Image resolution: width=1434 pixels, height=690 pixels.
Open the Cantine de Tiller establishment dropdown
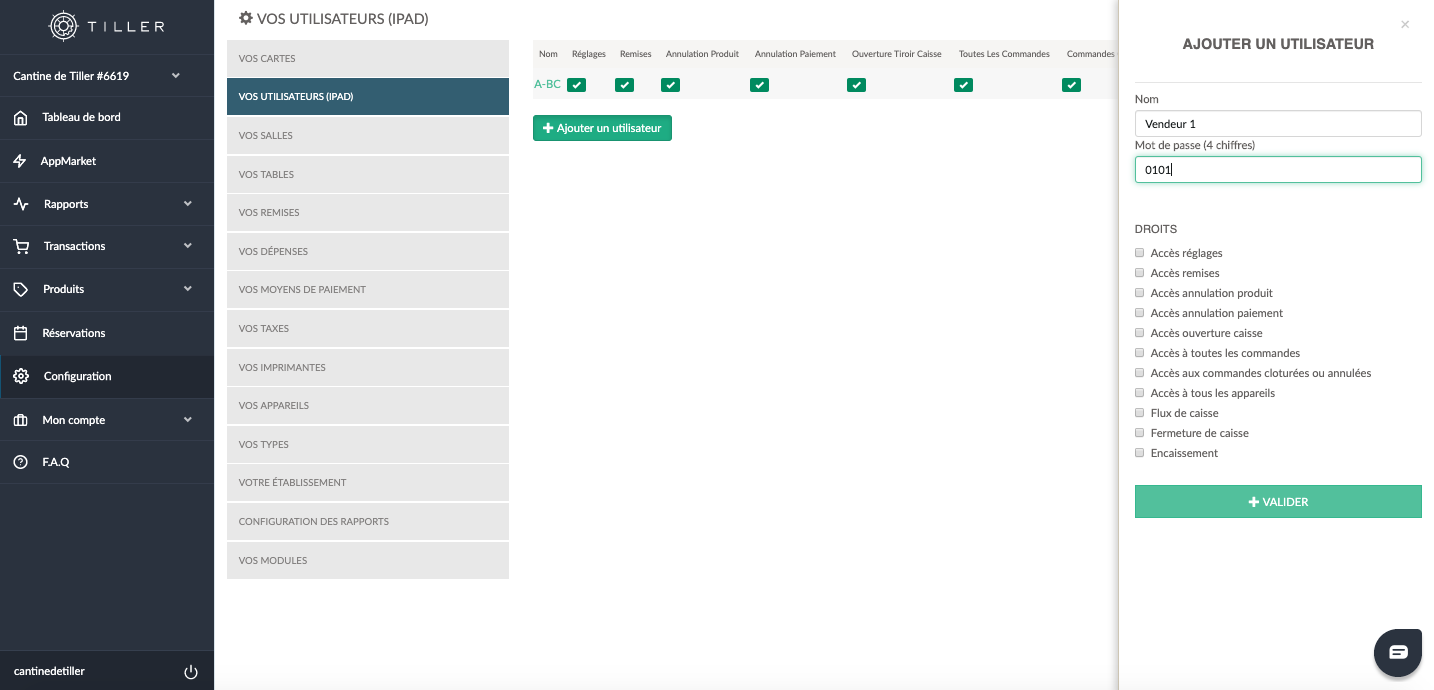click(x=176, y=76)
